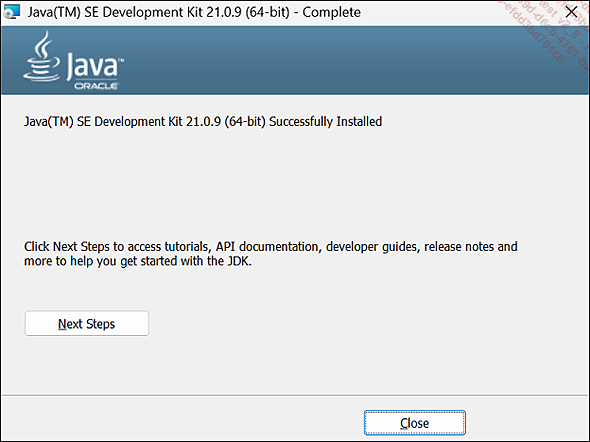Click the Java wordmark in banner

93,66
